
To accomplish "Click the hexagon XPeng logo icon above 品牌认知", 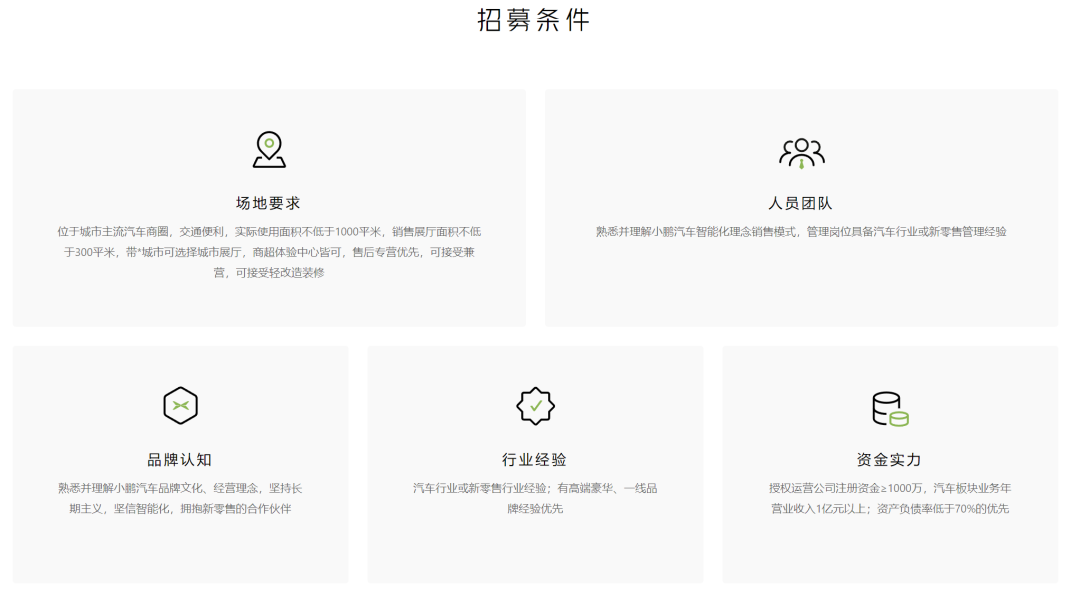I will (x=180, y=406).
